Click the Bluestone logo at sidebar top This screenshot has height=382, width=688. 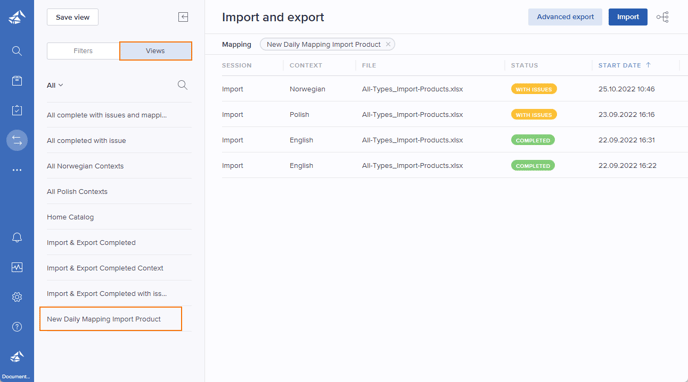tap(17, 18)
